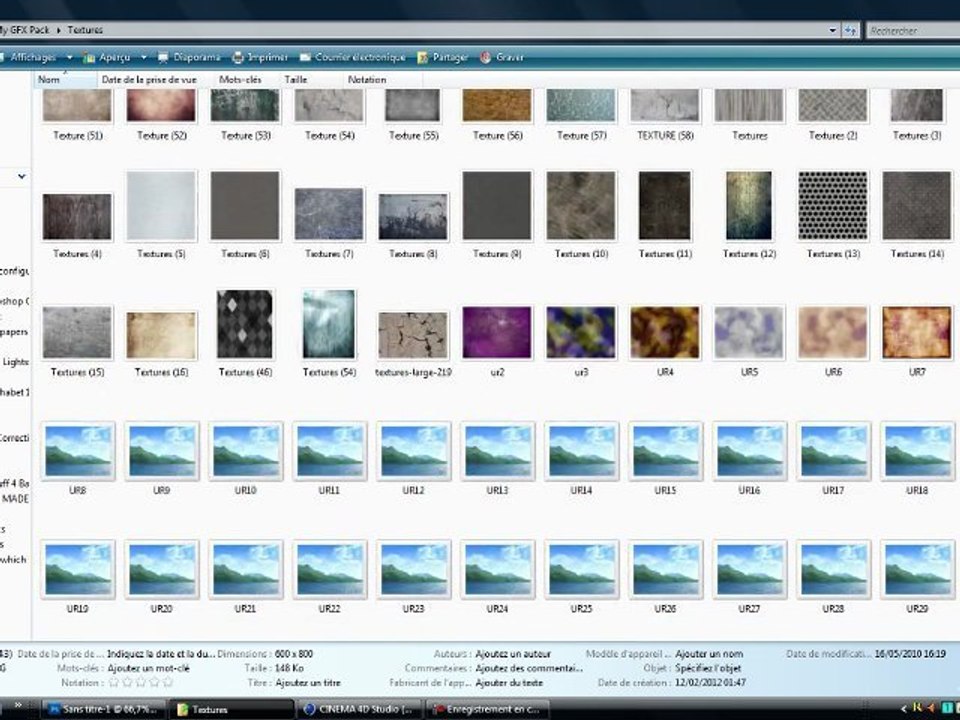Select the ur2 purple thumbnail

click(x=497, y=332)
